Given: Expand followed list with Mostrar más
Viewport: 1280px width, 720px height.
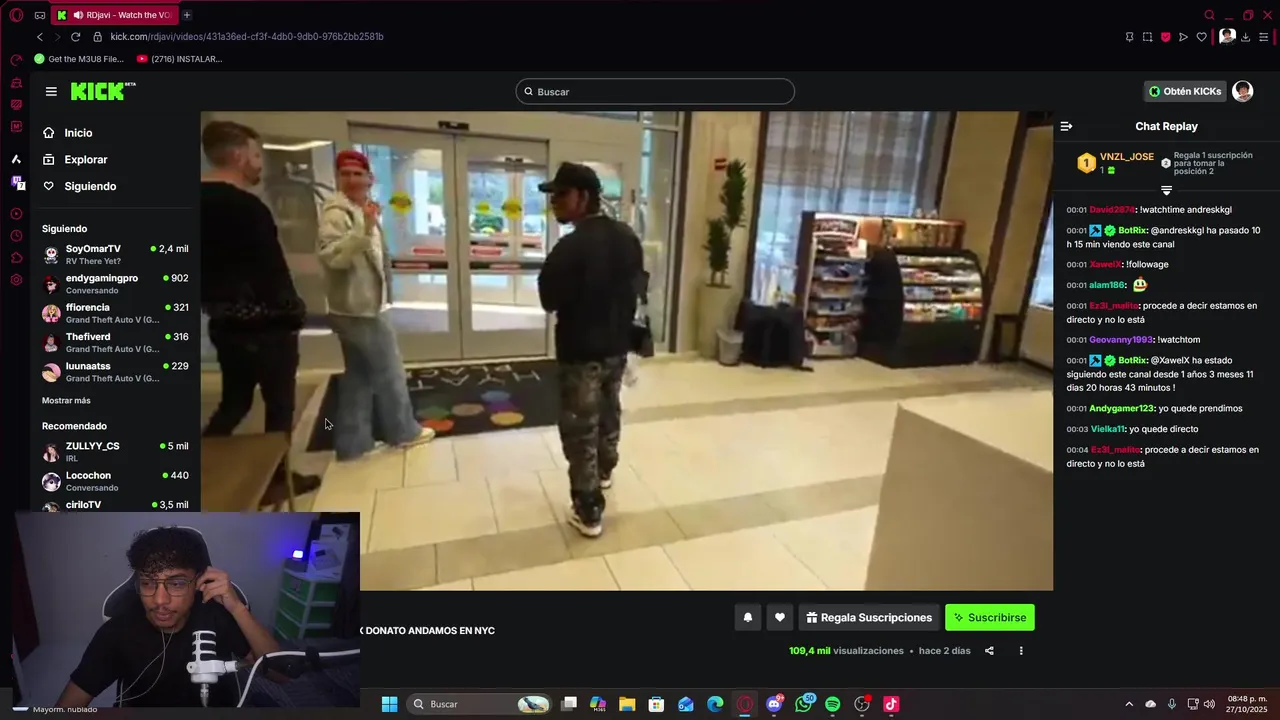Looking at the screenshot, I should click(x=66, y=401).
